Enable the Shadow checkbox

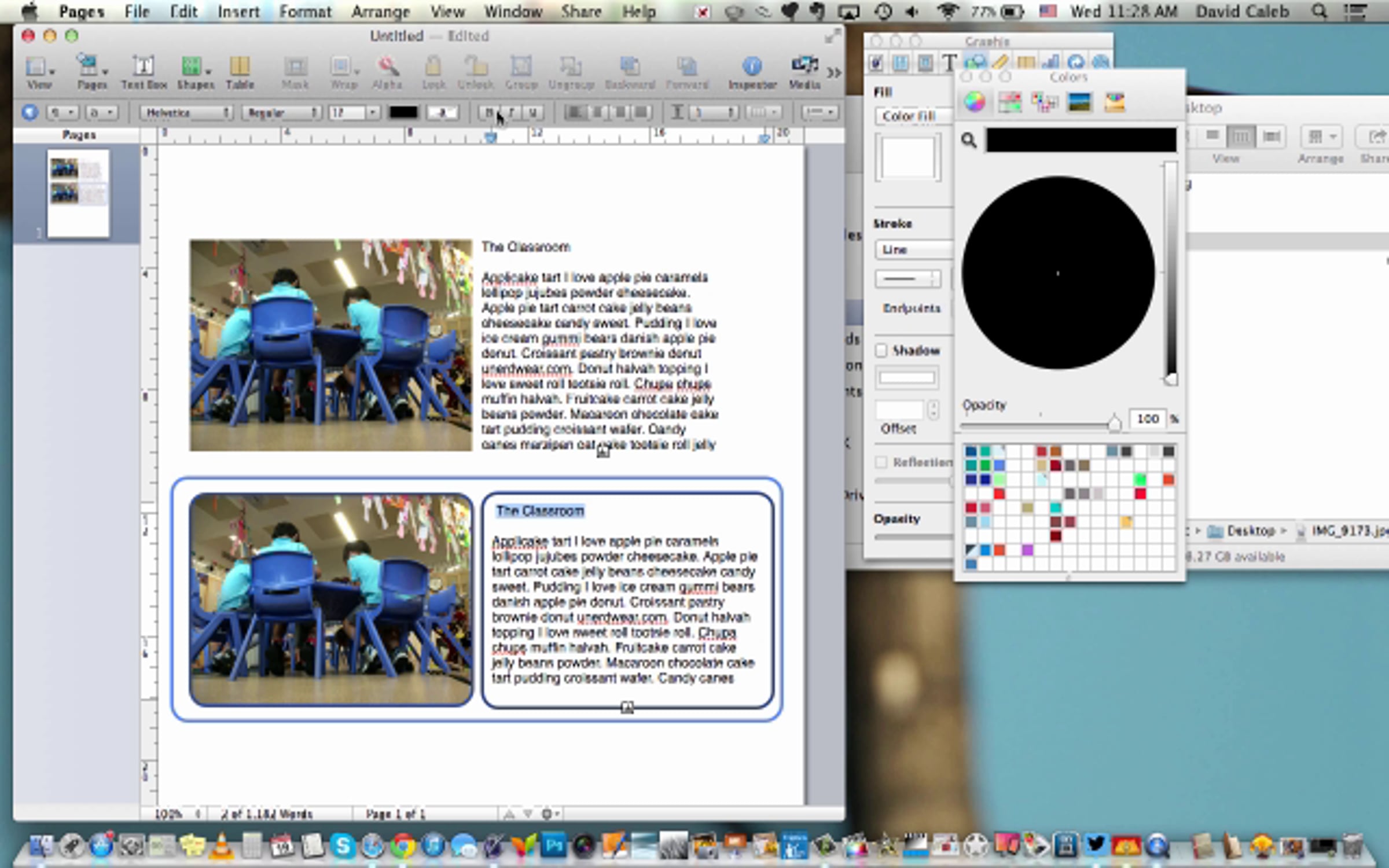click(x=881, y=351)
